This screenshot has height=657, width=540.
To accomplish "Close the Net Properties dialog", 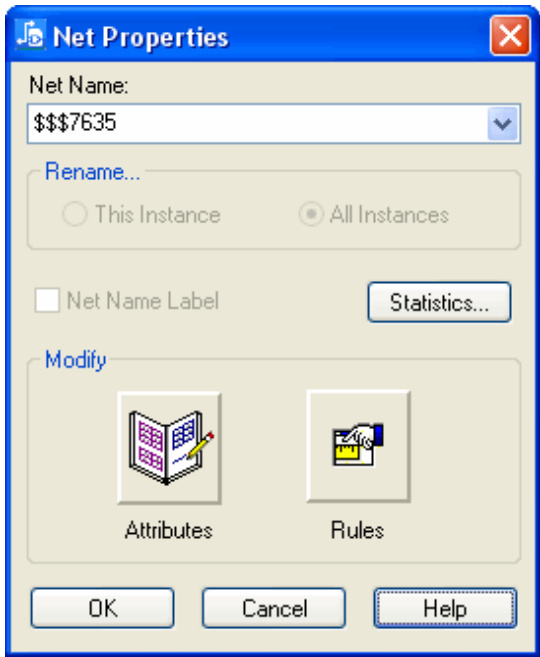I will coord(510,35).
